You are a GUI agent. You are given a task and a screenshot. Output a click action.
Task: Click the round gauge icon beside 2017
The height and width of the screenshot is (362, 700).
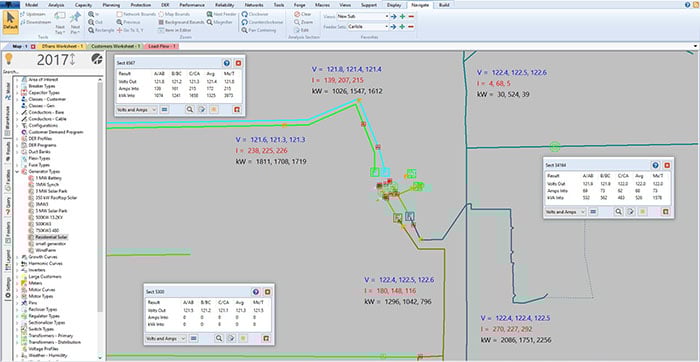pos(96,59)
